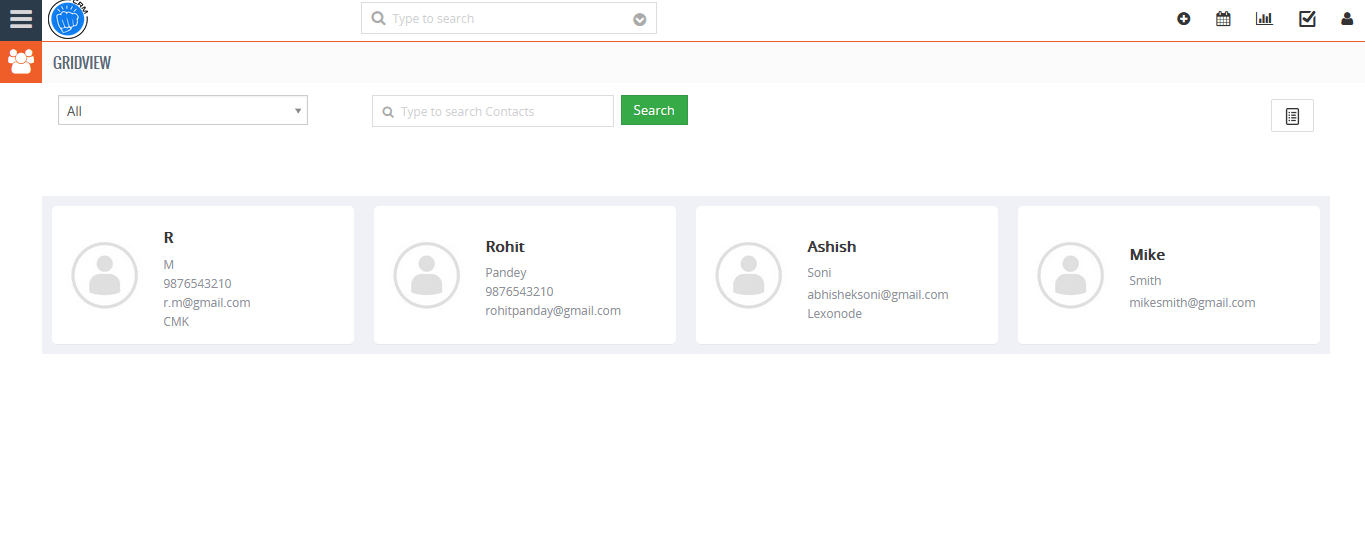This screenshot has height=537, width=1365.
Task: Click last name 'Soni'
Action: click(x=819, y=273)
